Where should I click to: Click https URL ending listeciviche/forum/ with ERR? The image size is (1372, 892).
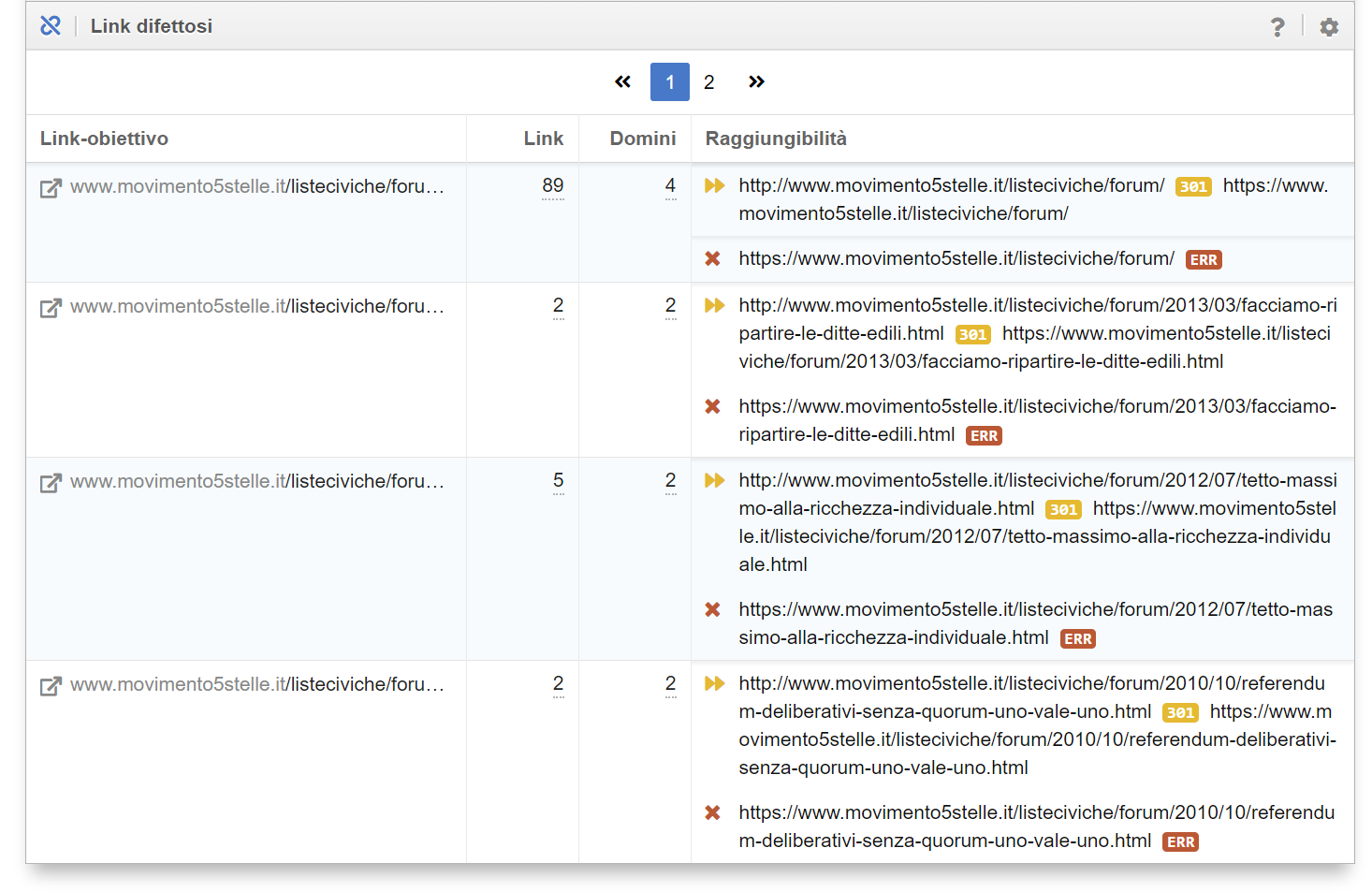click(x=956, y=258)
